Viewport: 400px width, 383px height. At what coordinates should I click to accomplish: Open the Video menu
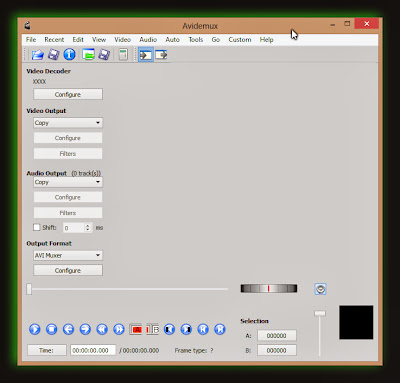click(x=123, y=40)
